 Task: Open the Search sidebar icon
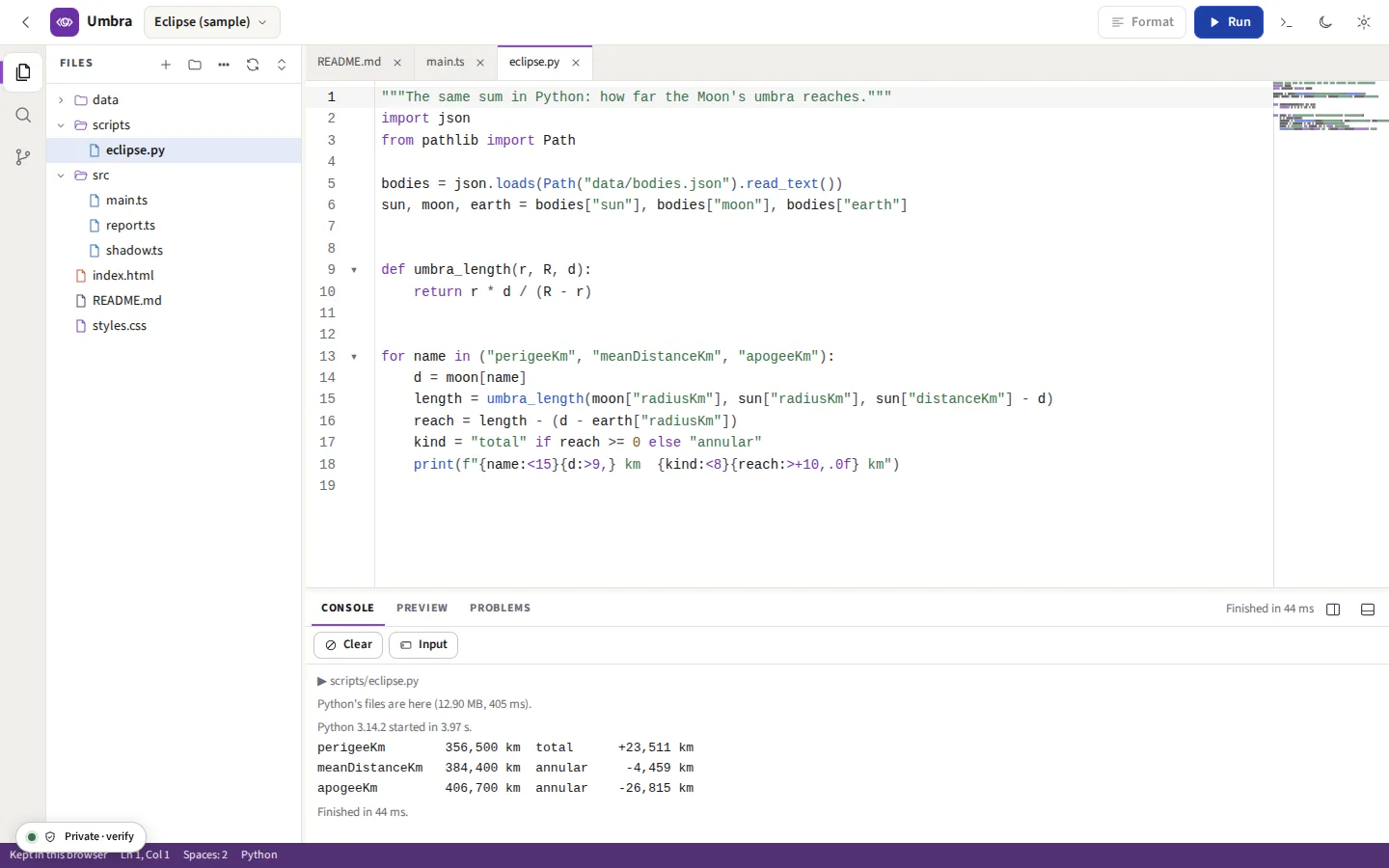[x=23, y=116]
